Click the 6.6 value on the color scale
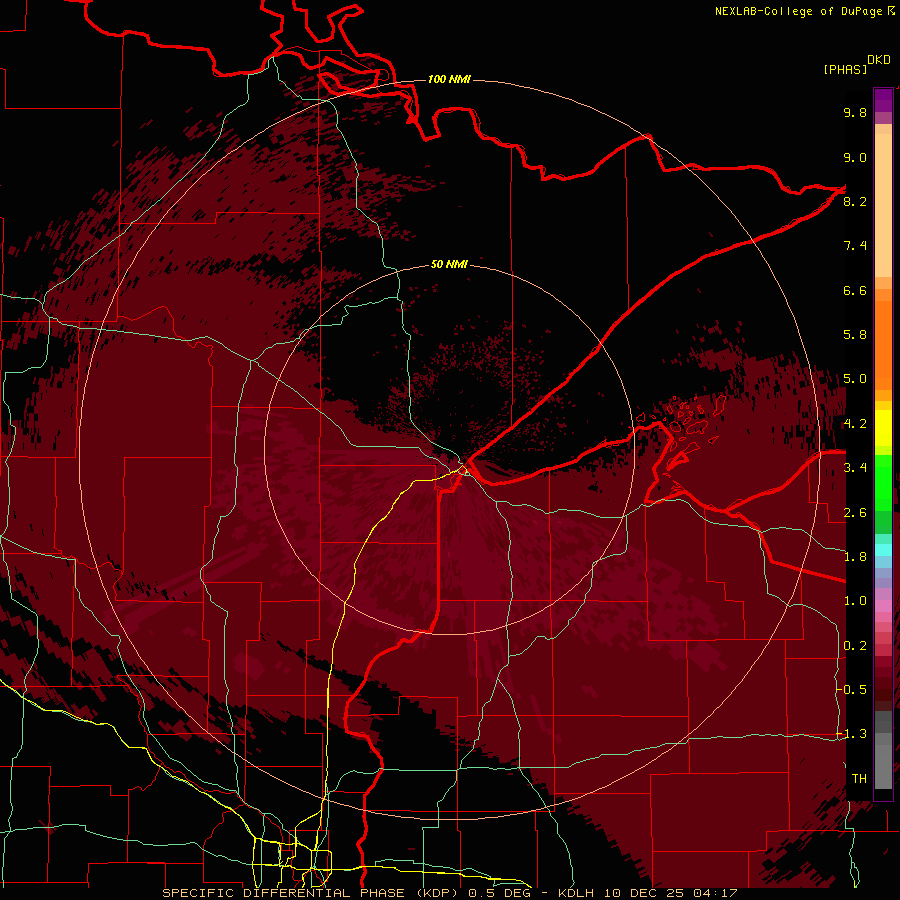Screen dimensions: 900x900 tap(855, 290)
